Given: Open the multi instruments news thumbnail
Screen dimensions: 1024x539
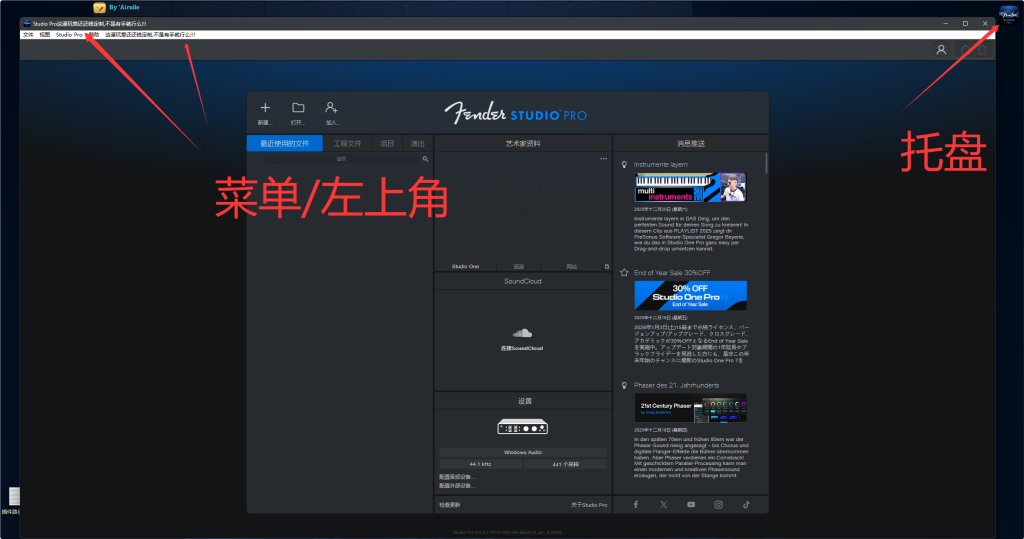Looking at the screenshot, I should 690,188.
